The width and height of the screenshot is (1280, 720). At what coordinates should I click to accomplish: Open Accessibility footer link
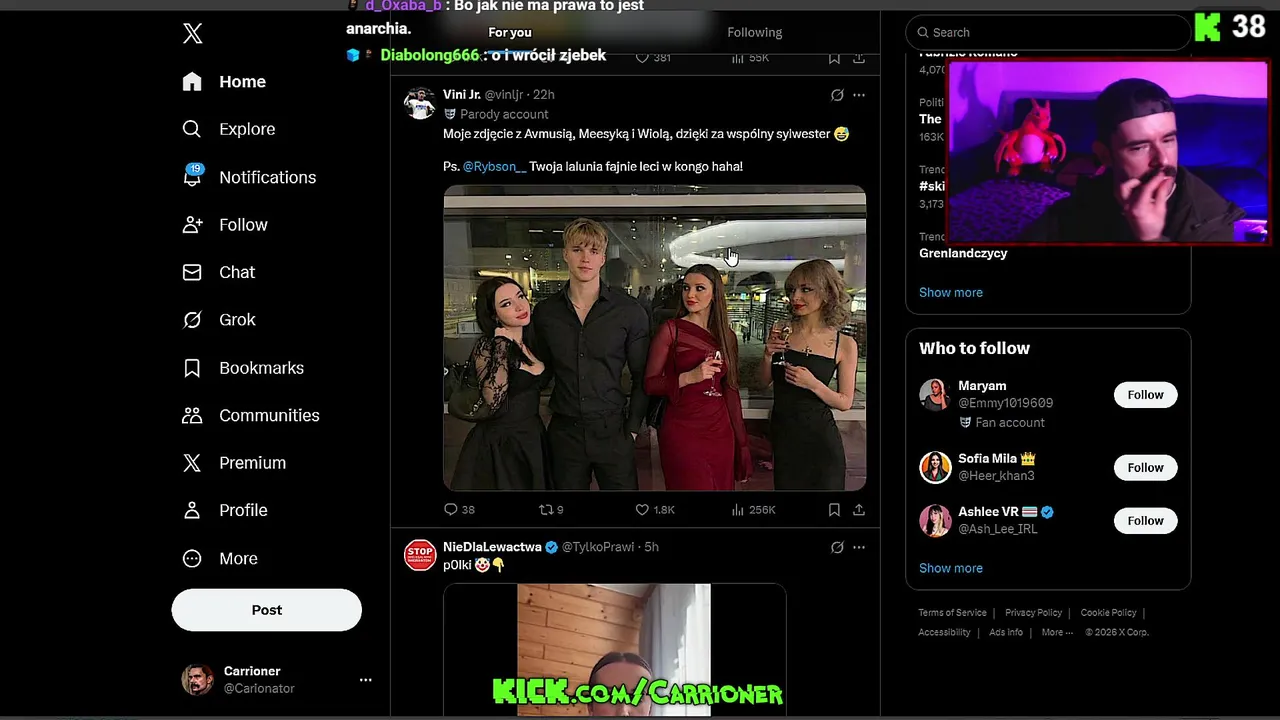(x=944, y=632)
